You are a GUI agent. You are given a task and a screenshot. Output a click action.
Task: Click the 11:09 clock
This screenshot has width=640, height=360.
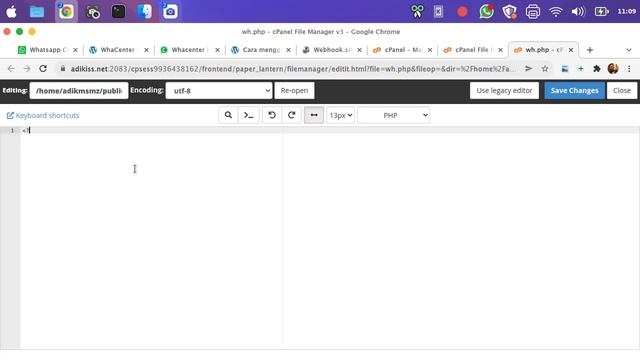627,11
